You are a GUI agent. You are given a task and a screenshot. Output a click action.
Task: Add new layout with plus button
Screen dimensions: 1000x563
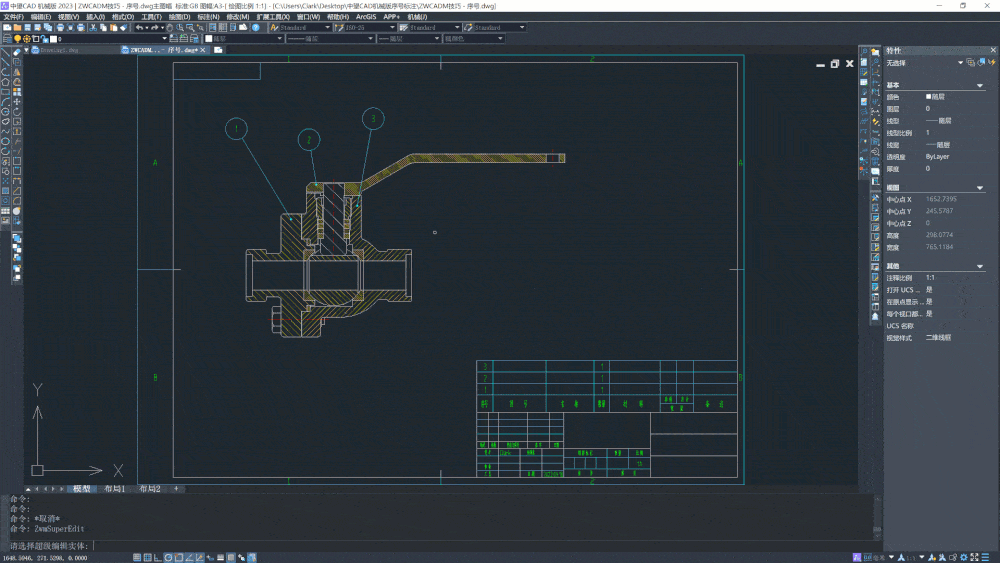(177, 489)
